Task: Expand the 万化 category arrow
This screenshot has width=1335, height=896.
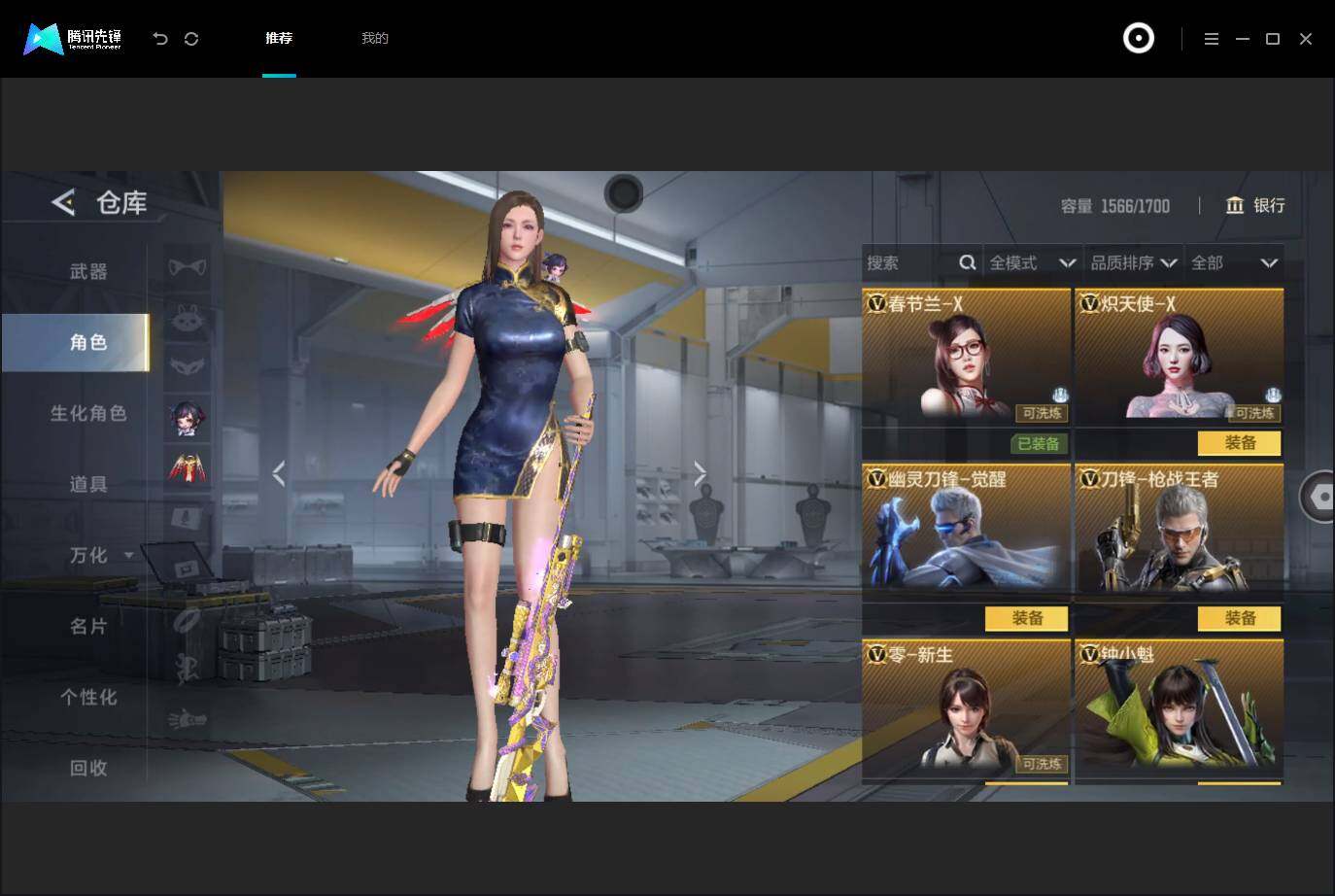Action: tap(129, 555)
